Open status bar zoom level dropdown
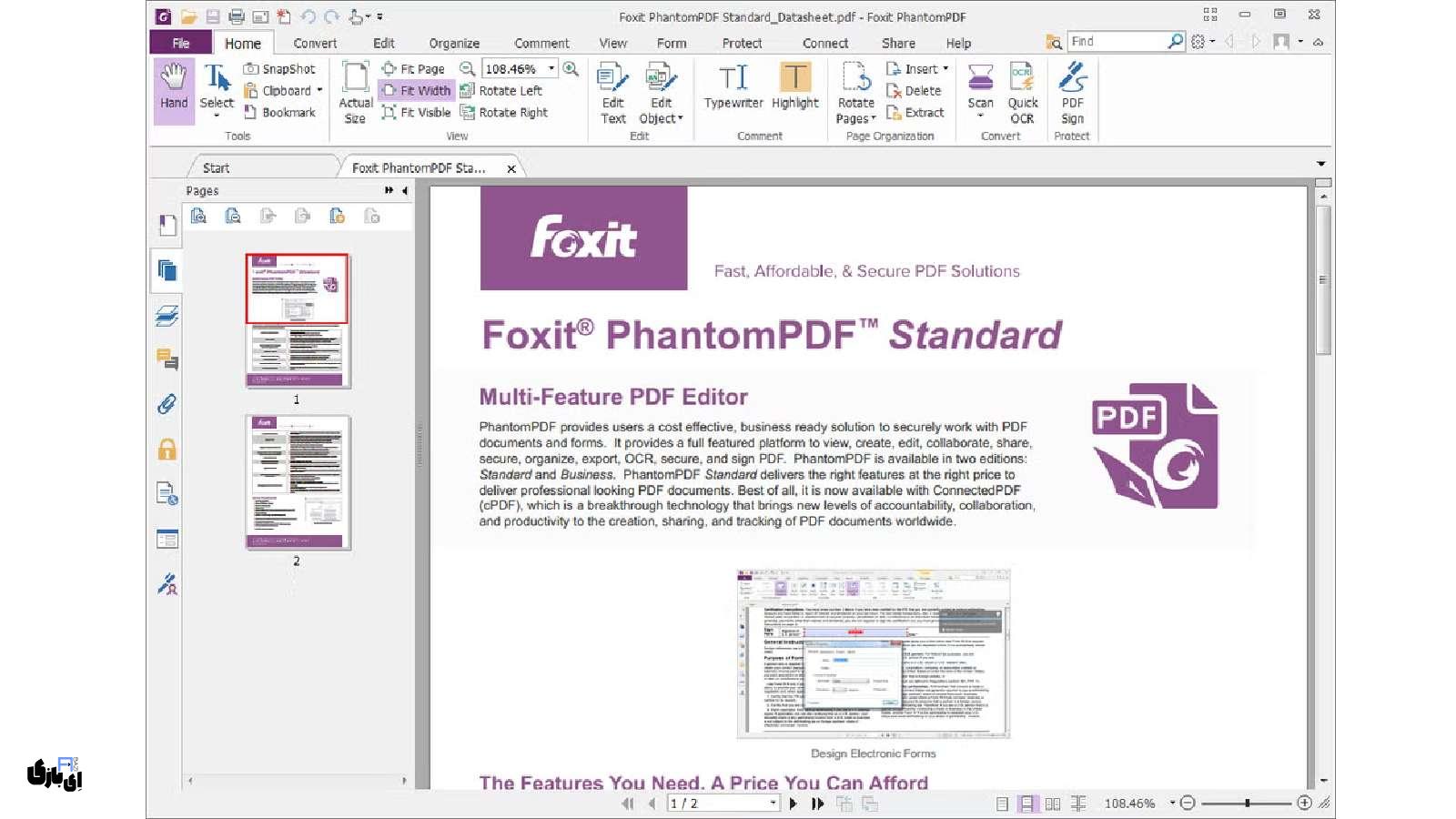Image resolution: width=1456 pixels, height=819 pixels. [x=1172, y=803]
